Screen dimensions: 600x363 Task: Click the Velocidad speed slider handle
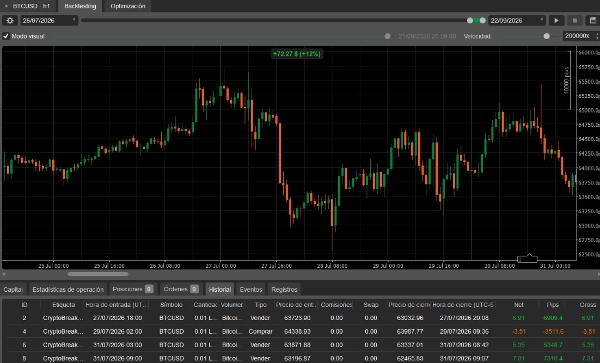click(x=546, y=36)
